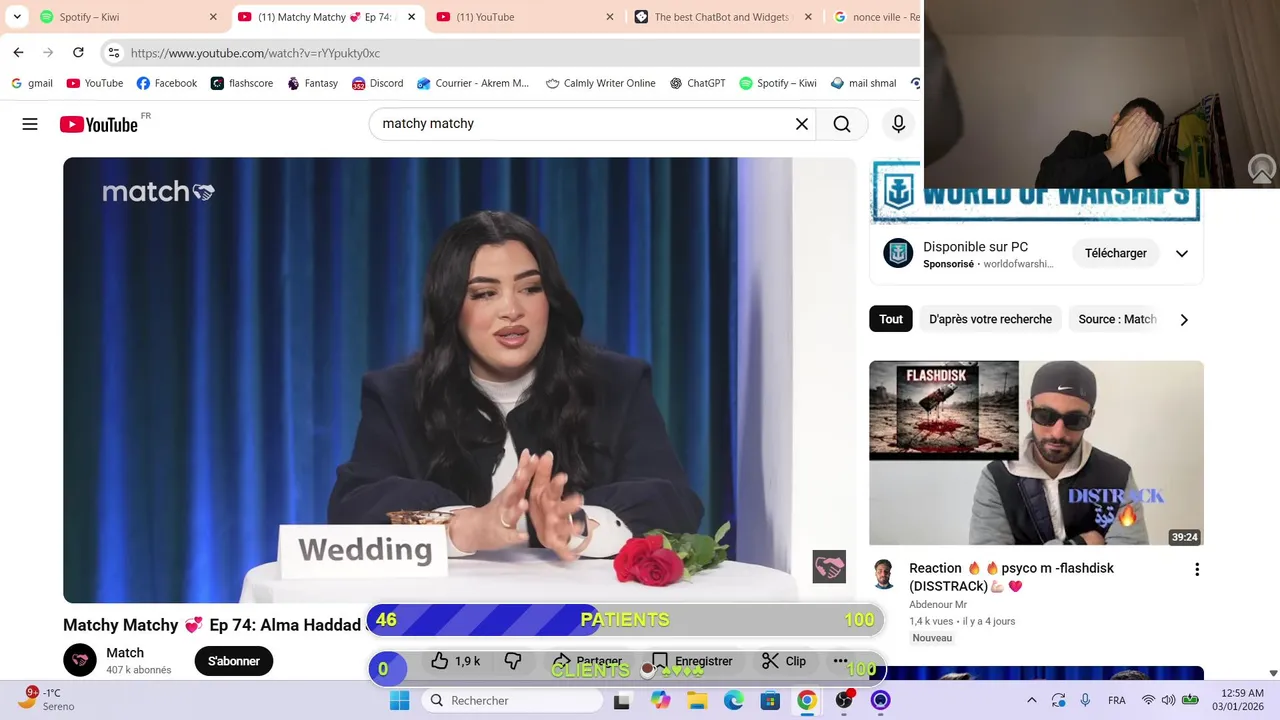The height and width of the screenshot is (720, 1280).
Task: Click the video watermark subscribe icon
Action: pyautogui.click(x=829, y=567)
